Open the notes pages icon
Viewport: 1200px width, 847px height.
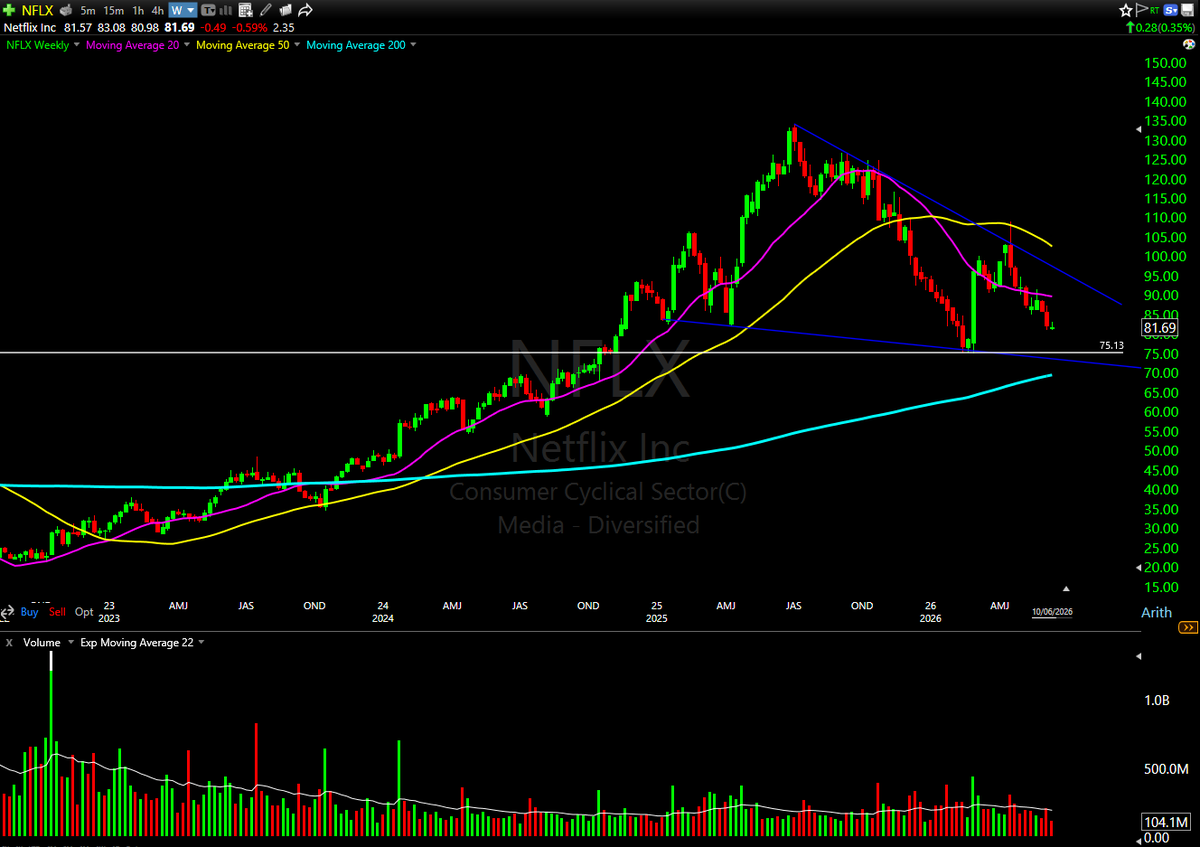(285, 10)
